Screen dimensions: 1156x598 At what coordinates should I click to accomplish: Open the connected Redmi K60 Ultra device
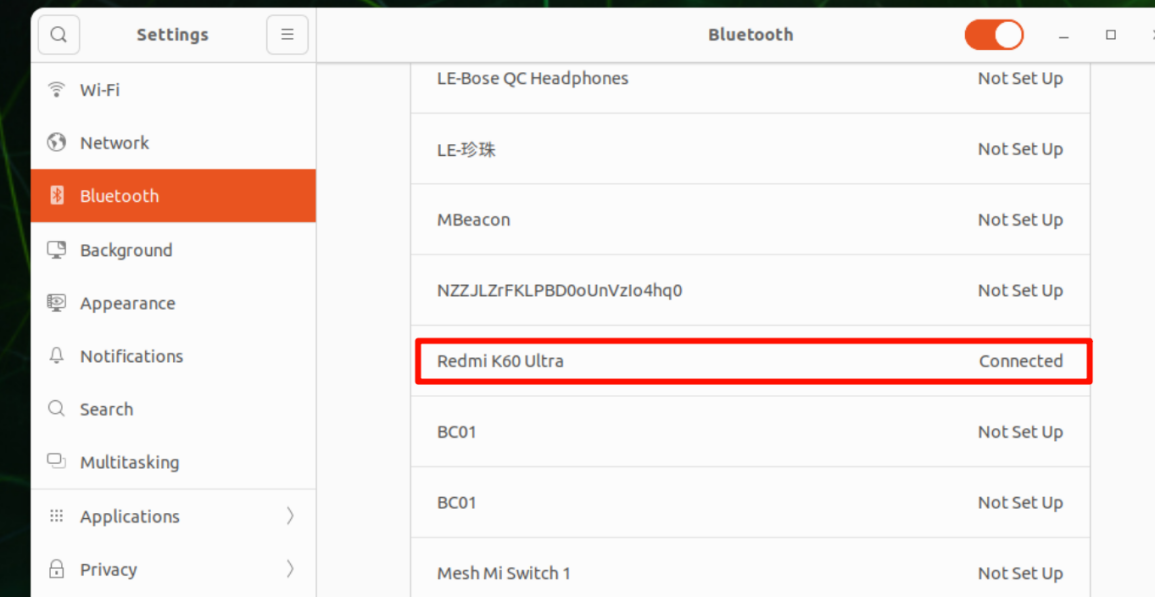point(750,361)
